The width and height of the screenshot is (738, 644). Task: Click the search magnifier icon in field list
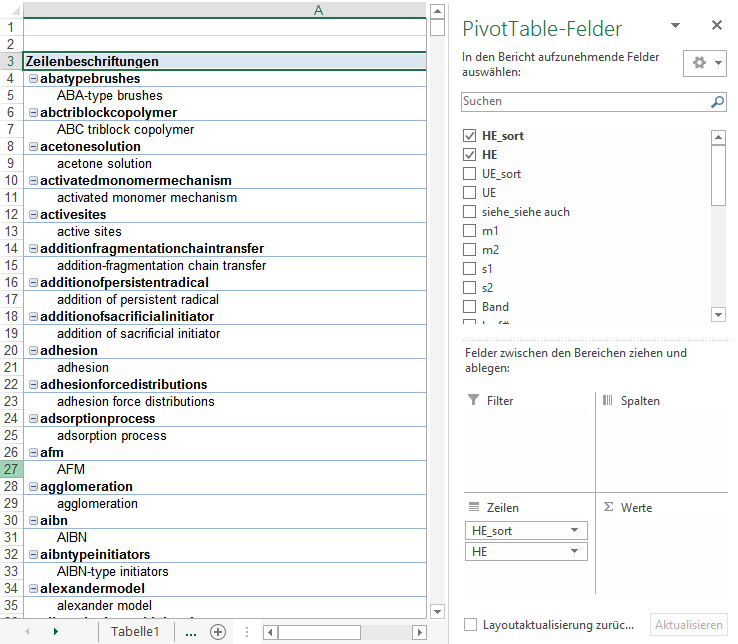(717, 102)
